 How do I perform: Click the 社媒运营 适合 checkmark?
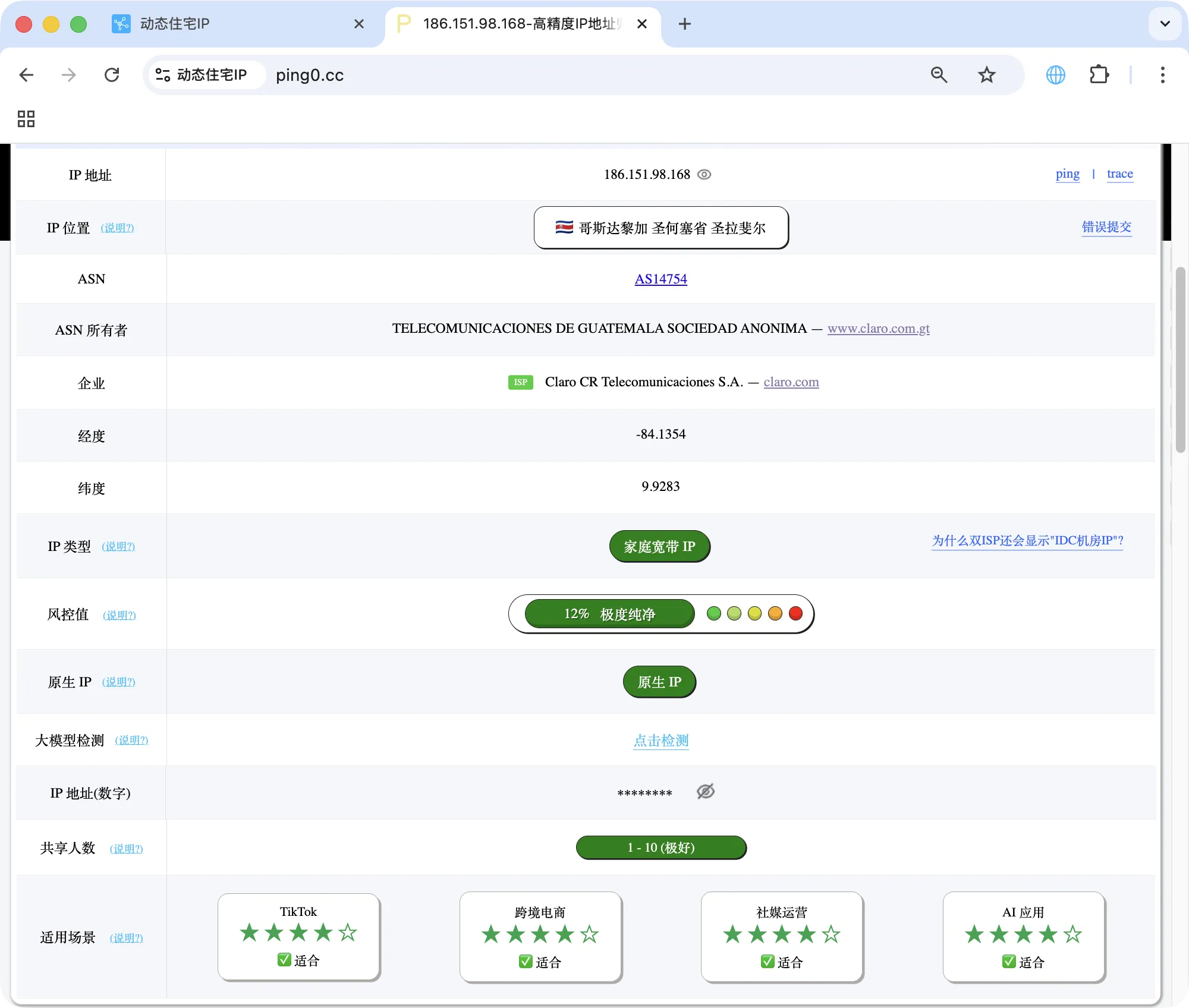(x=767, y=962)
